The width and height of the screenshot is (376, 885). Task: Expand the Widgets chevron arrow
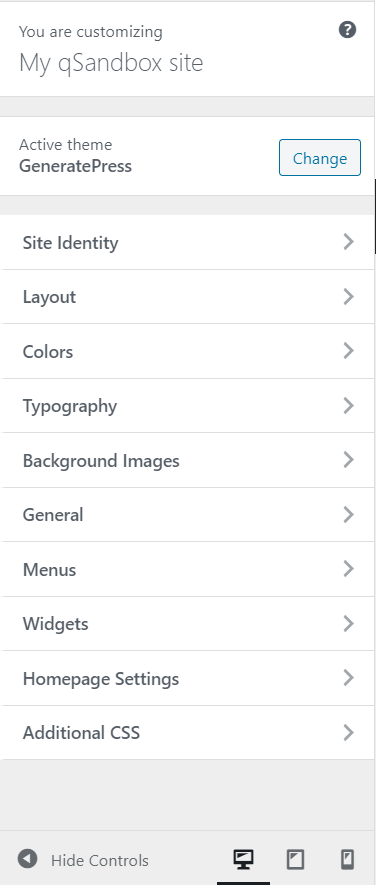(x=348, y=624)
